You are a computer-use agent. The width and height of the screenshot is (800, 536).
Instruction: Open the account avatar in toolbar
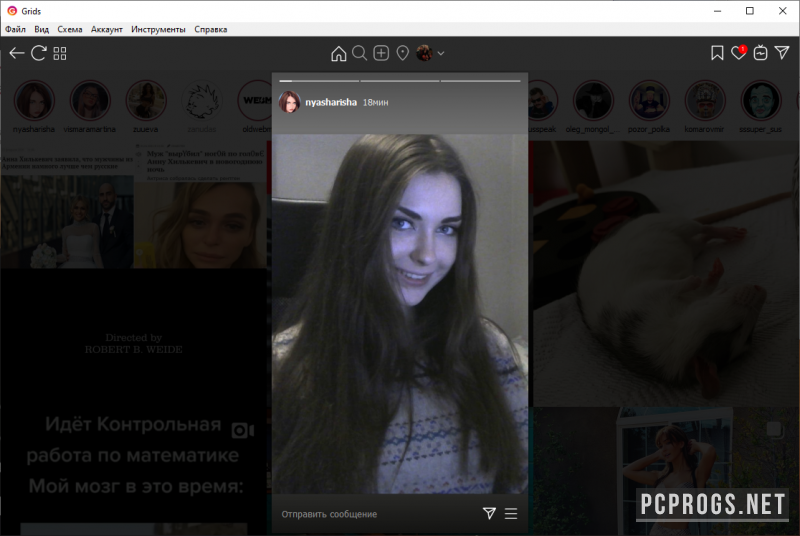[424, 53]
